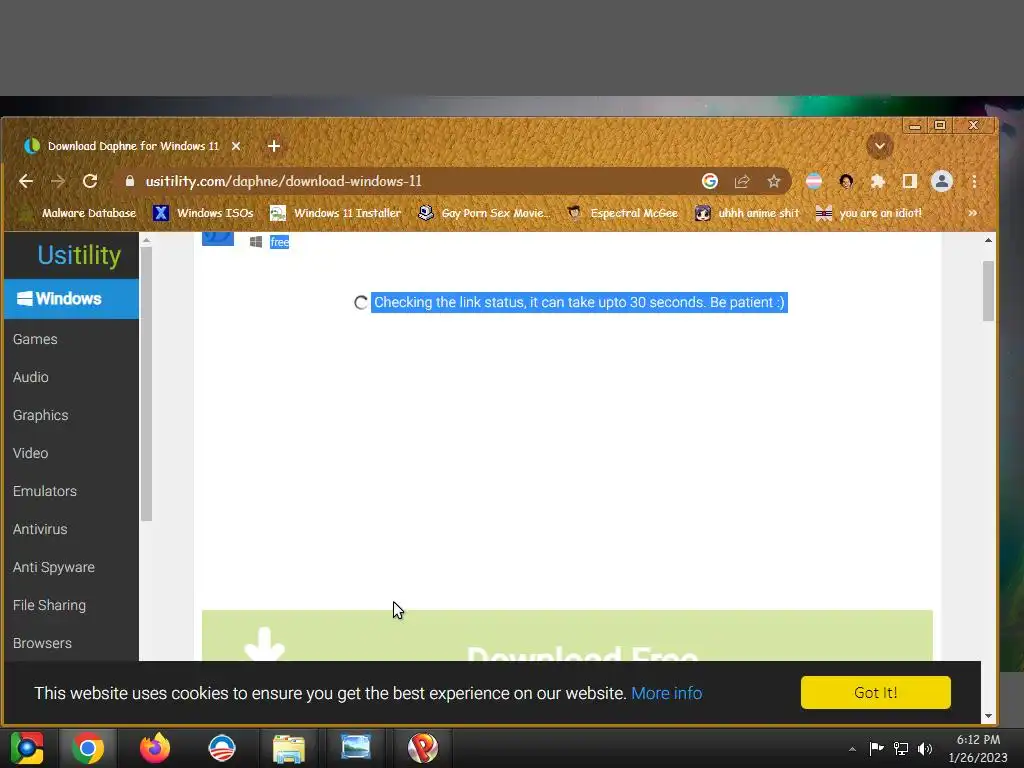The height and width of the screenshot is (768, 1024).
Task: Open the picture viewer taskbar app
Action: (356, 748)
